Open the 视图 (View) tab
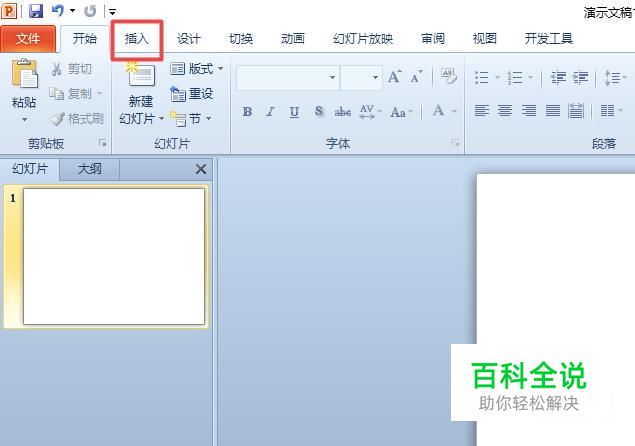635x446 pixels. [485, 39]
